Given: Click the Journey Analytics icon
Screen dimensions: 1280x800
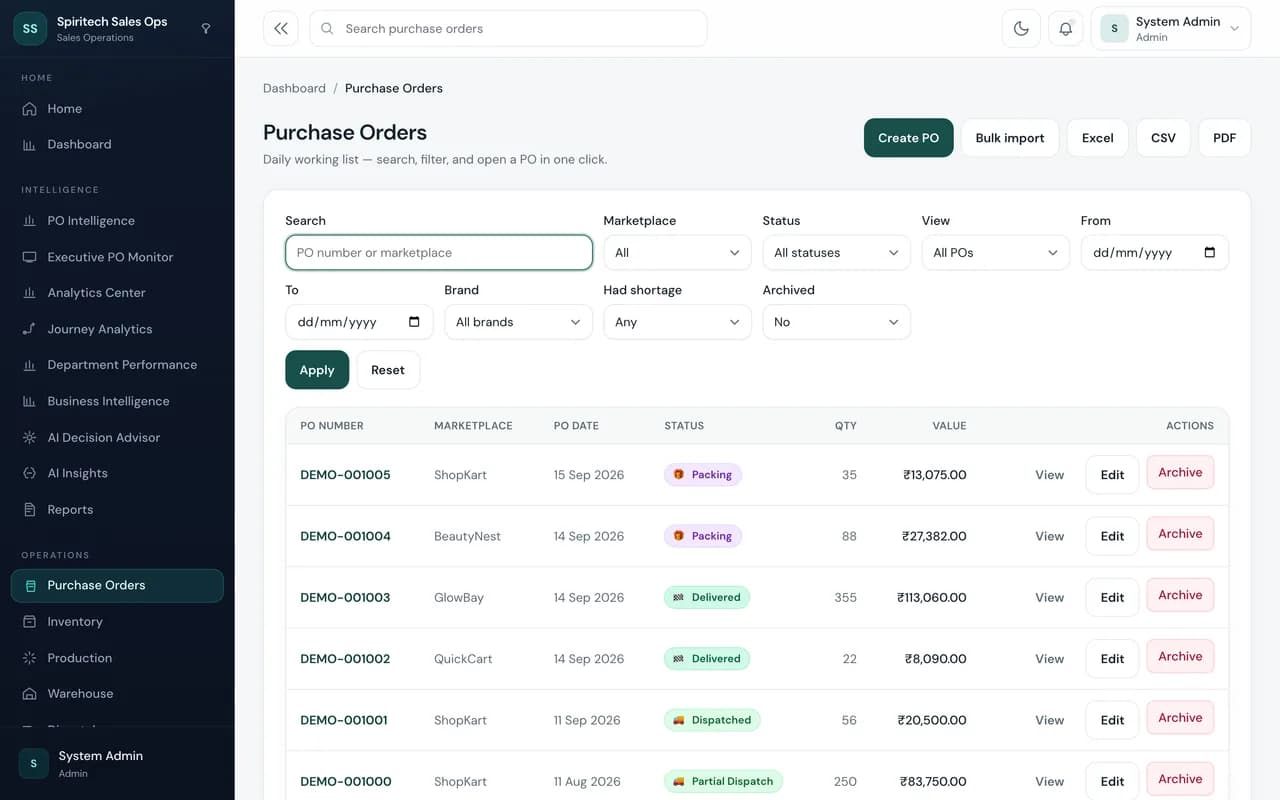Looking at the screenshot, I should pyautogui.click(x=29, y=329).
